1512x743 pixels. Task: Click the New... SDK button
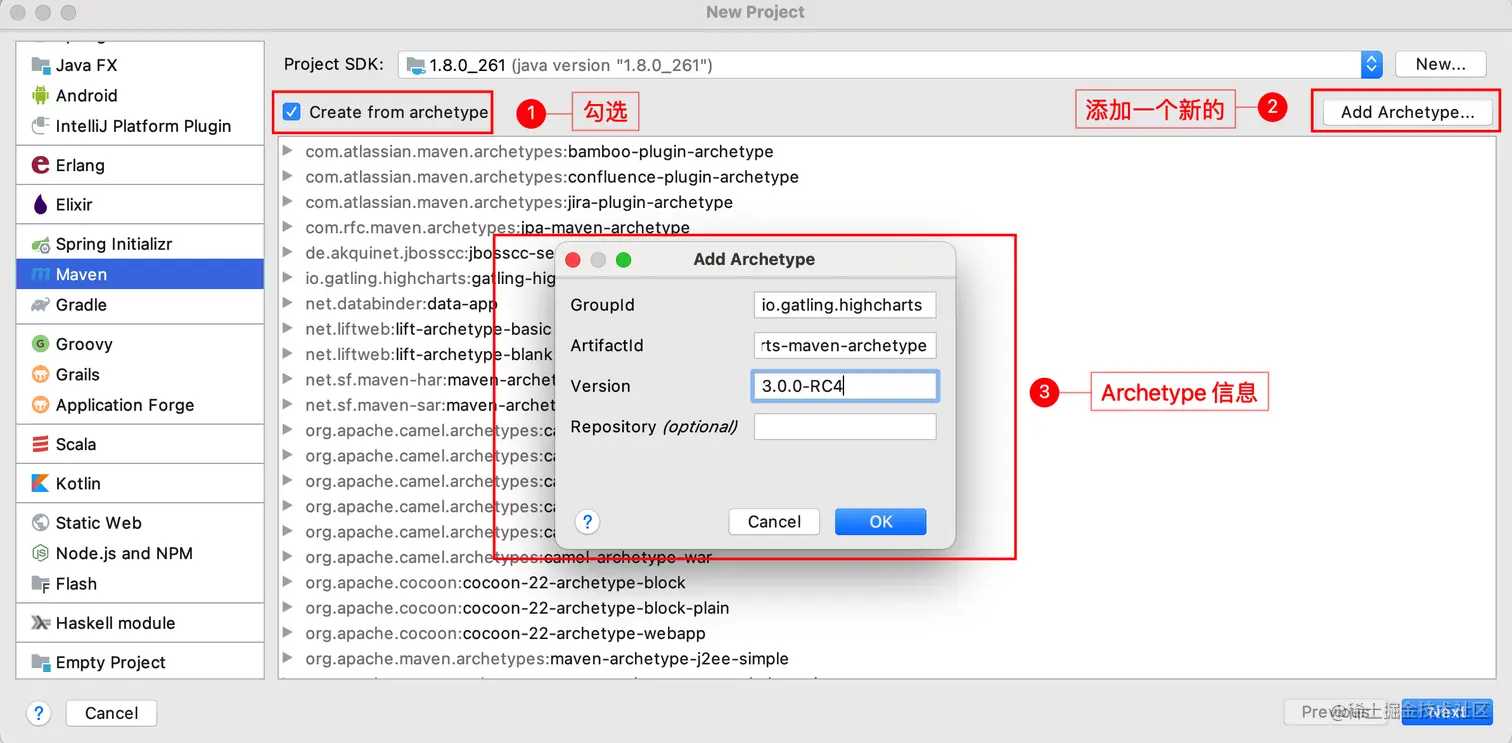[1440, 64]
